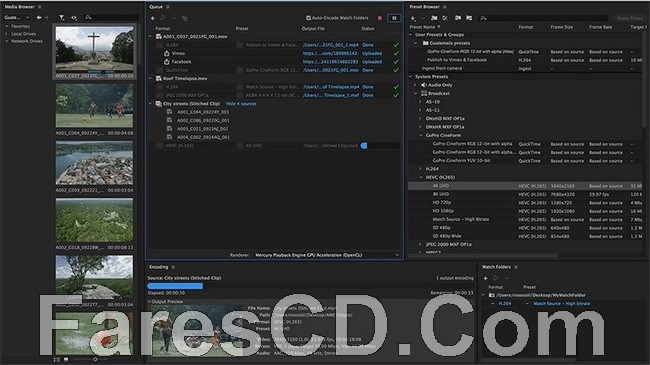Viewport: 650px width, 365px height.
Task: Toggle the Auto-Encode Watch Folders checkbox
Action: pos(308,18)
